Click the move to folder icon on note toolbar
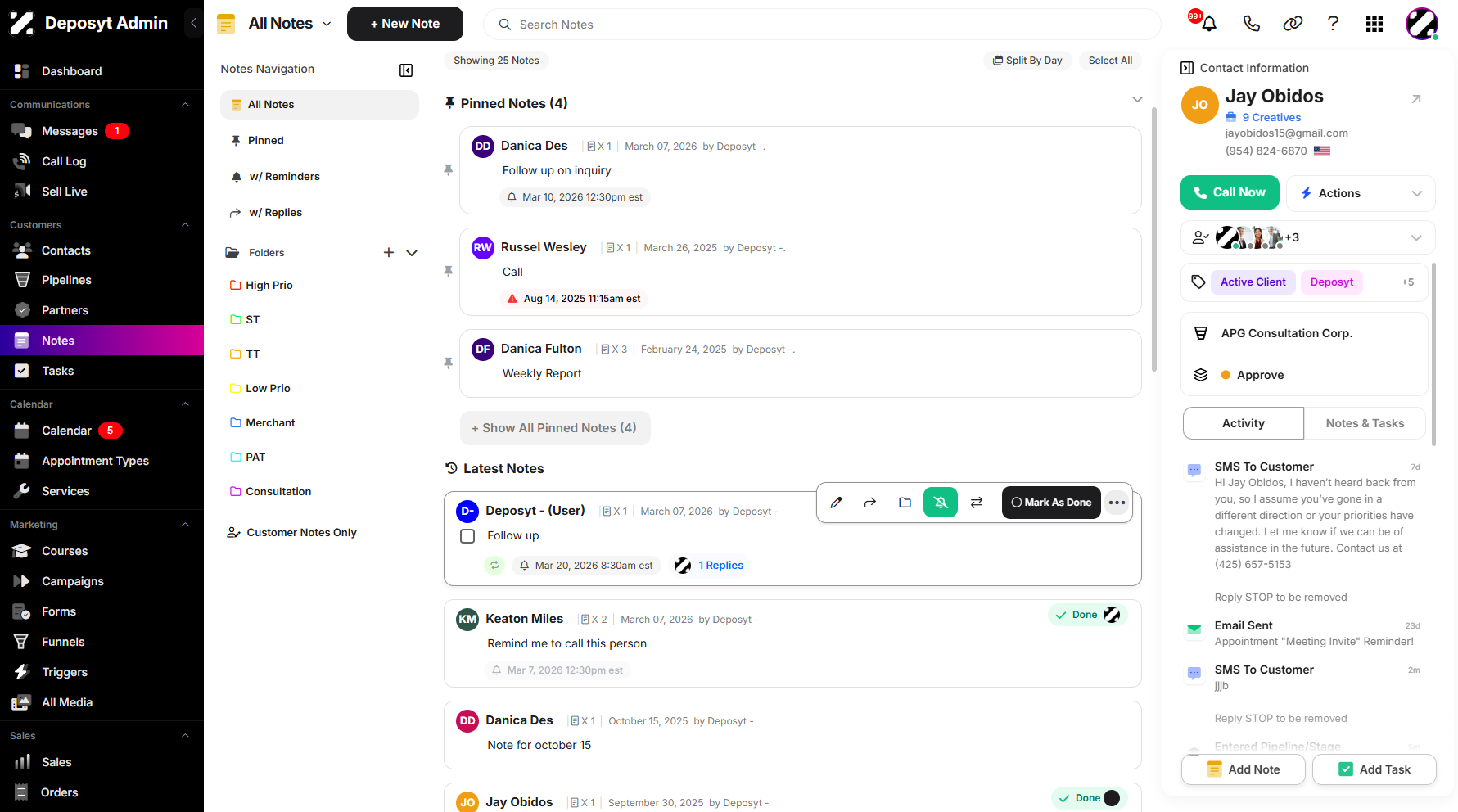The height and width of the screenshot is (812, 1458). (x=905, y=503)
